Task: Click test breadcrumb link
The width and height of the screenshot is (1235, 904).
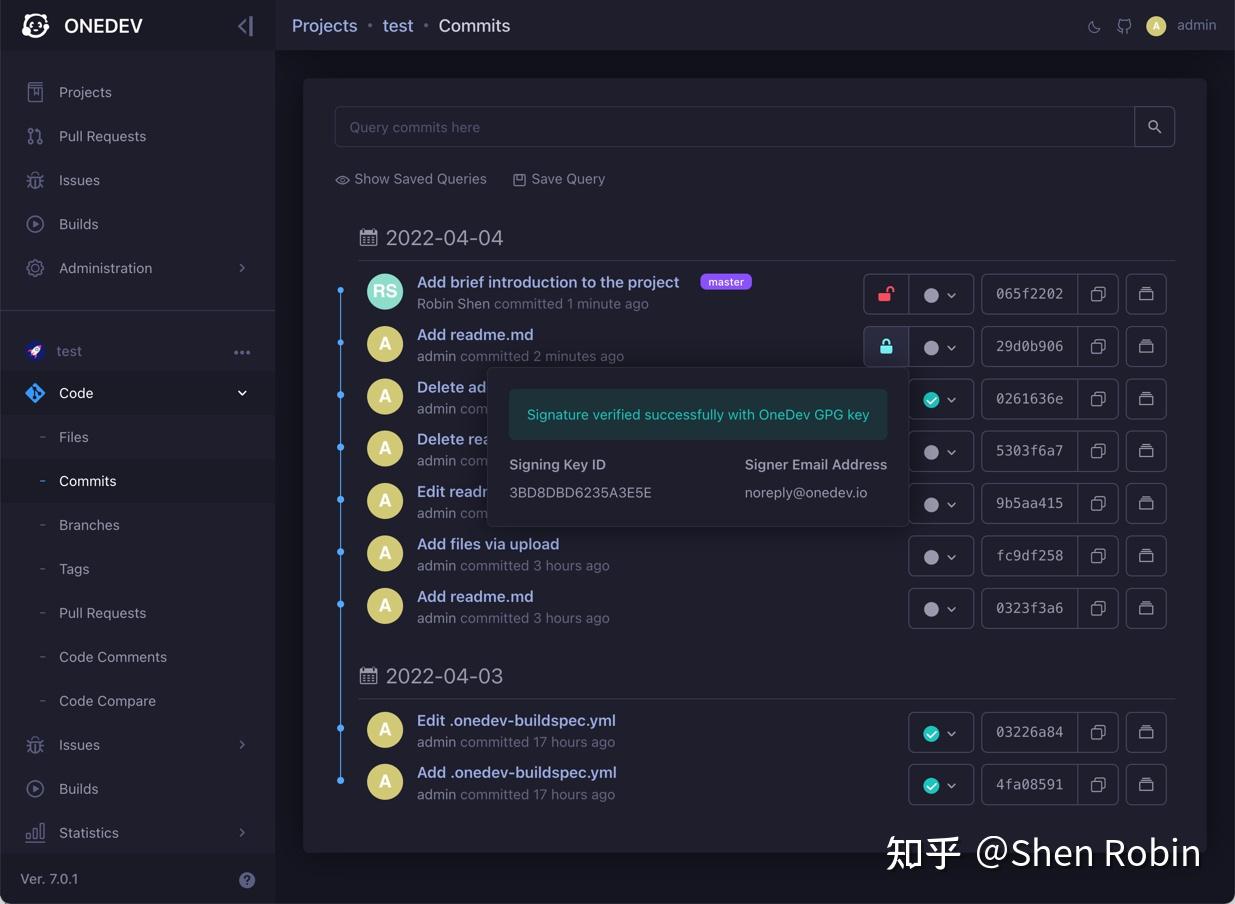Action: click(398, 26)
